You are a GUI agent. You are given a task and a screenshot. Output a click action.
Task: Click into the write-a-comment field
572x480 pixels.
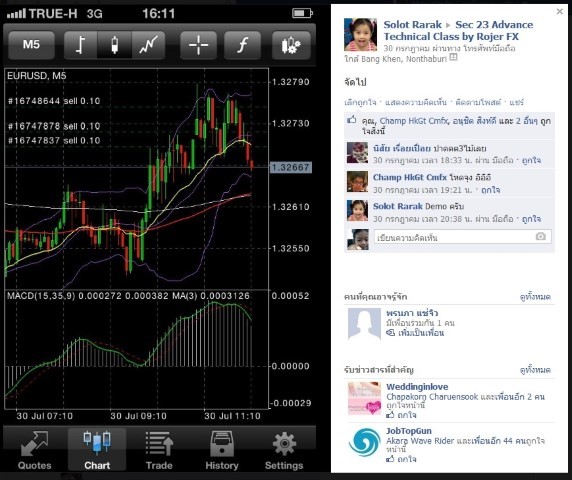[x=454, y=237]
